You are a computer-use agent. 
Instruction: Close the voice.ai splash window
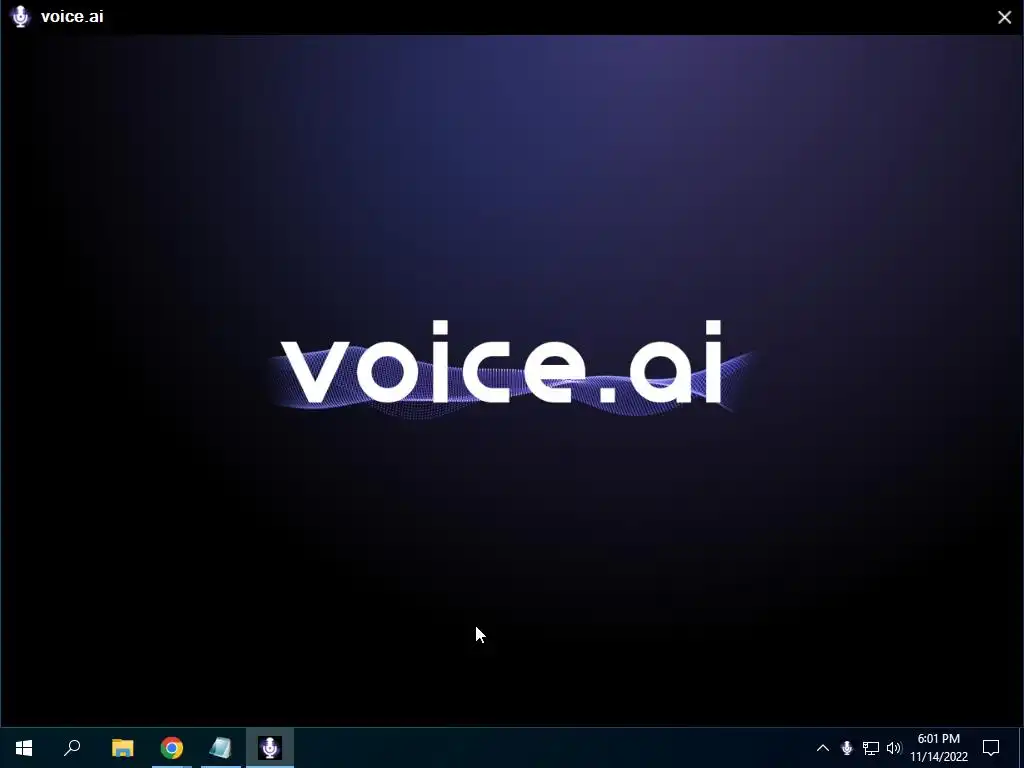tap(1004, 17)
